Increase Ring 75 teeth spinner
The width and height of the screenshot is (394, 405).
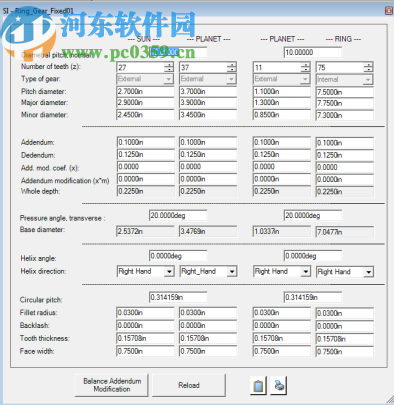click(368, 65)
